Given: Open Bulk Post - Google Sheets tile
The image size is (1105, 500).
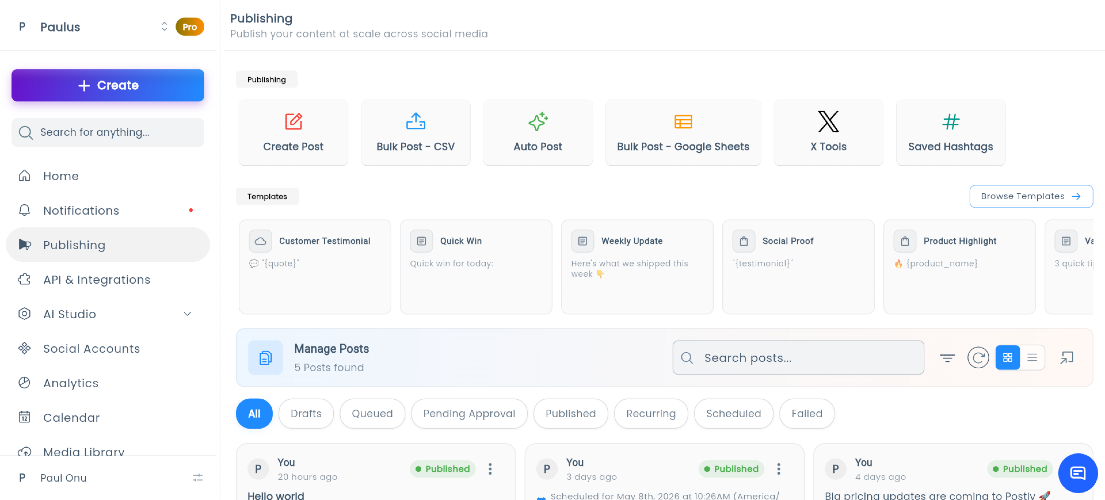Looking at the screenshot, I should pos(683,132).
